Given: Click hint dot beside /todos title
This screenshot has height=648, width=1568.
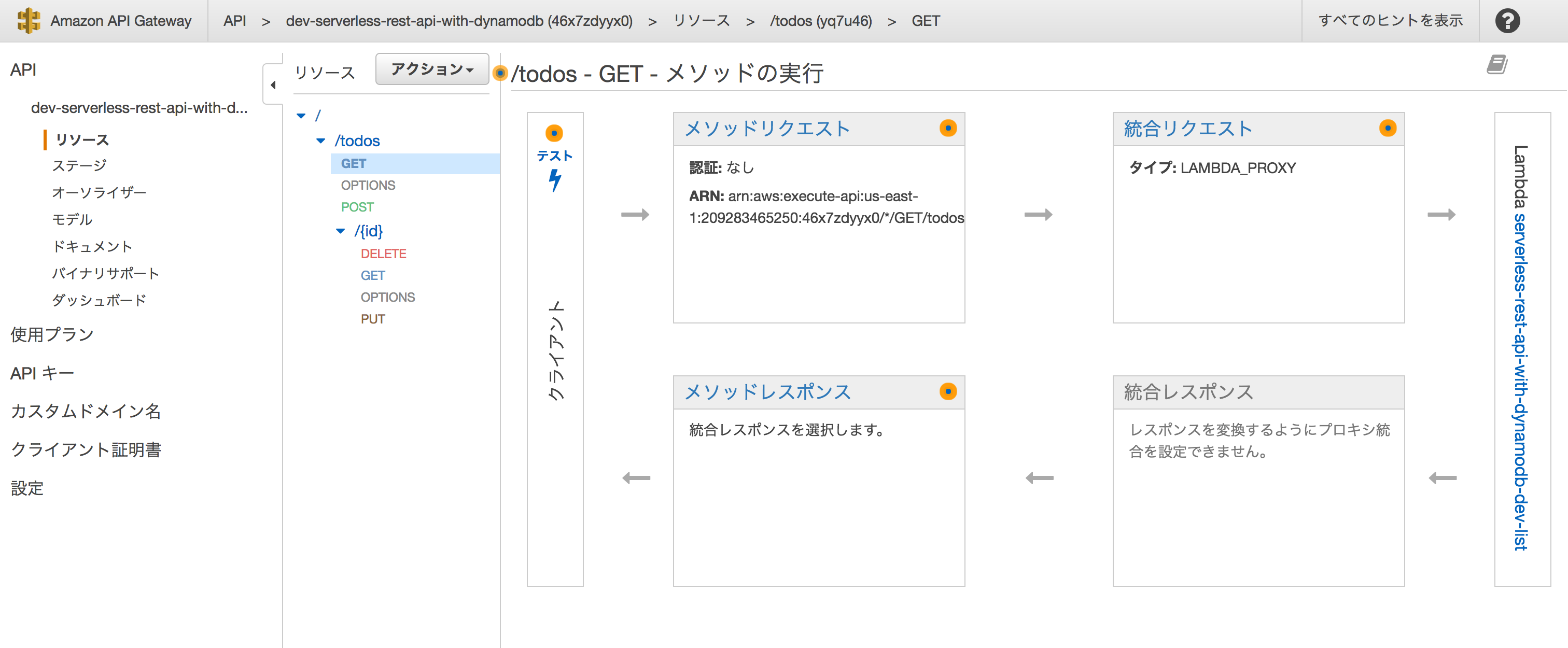Looking at the screenshot, I should pyautogui.click(x=500, y=73).
